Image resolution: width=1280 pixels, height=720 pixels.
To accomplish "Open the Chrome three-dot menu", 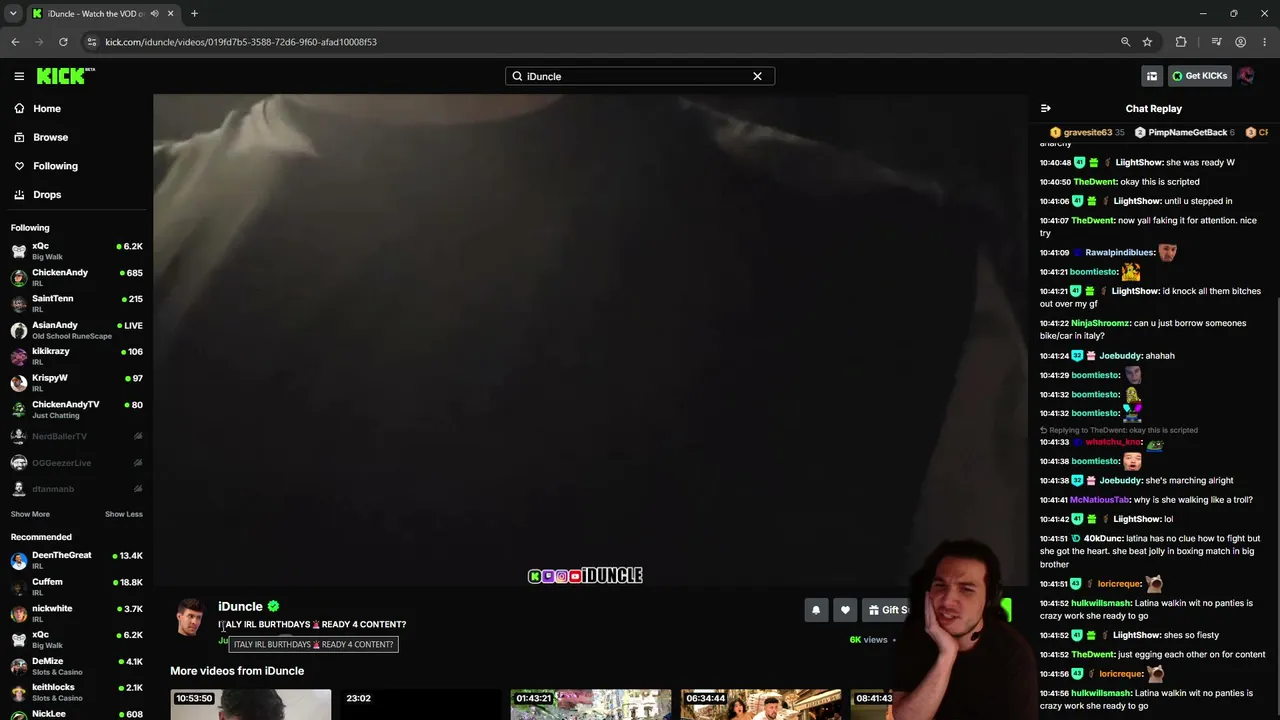I will [1264, 42].
